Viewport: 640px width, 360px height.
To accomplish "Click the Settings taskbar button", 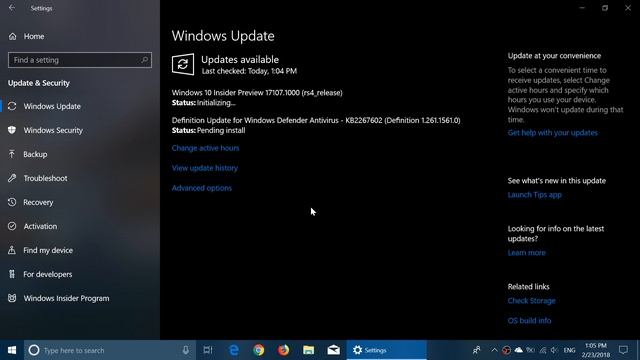I will (x=387, y=350).
